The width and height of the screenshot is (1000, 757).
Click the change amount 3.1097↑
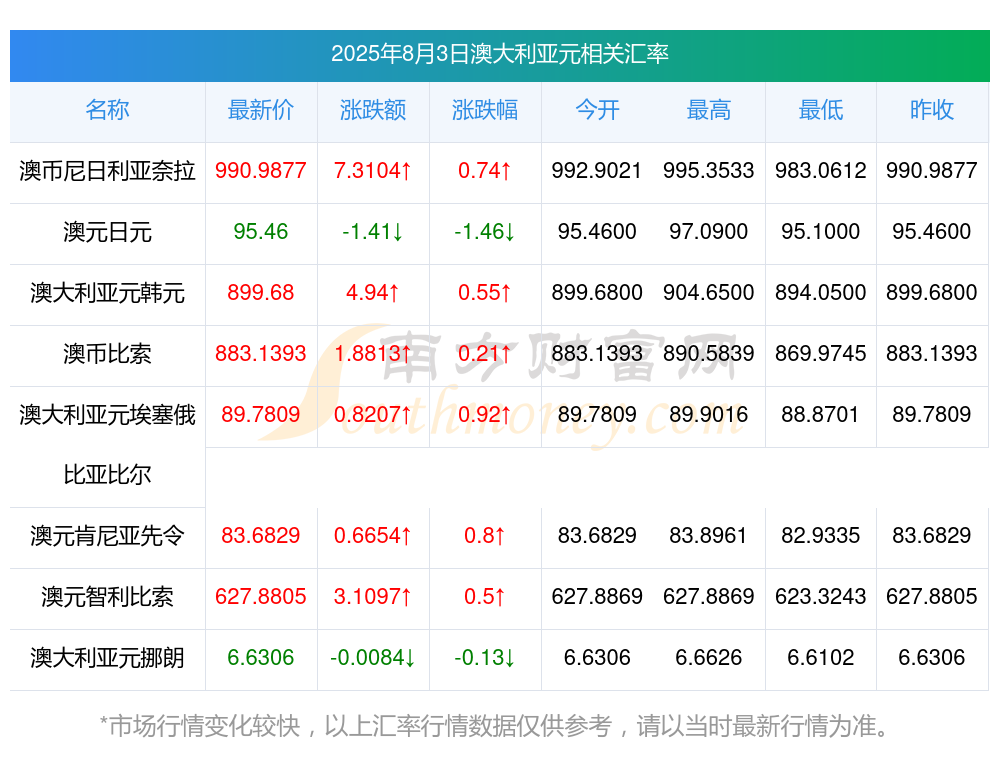(x=373, y=597)
